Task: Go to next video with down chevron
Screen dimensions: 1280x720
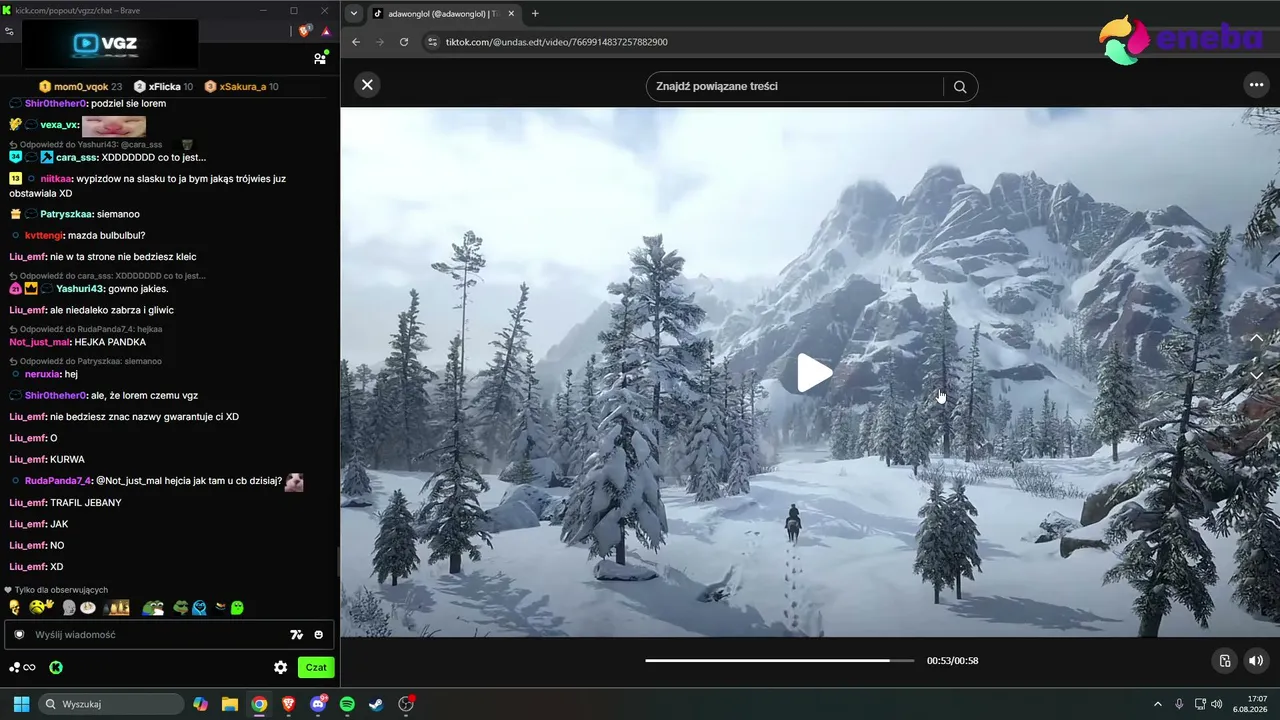Action: (x=1257, y=375)
